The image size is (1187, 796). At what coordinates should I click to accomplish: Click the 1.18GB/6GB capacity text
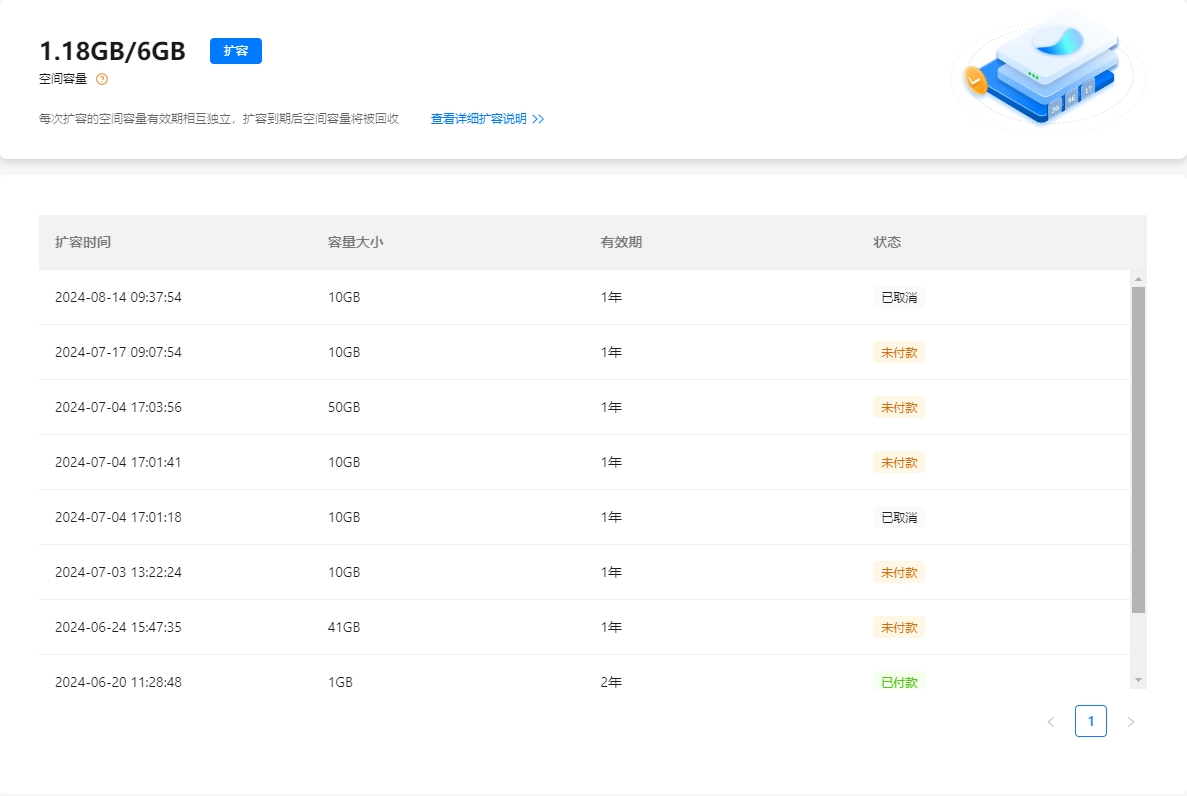point(112,51)
